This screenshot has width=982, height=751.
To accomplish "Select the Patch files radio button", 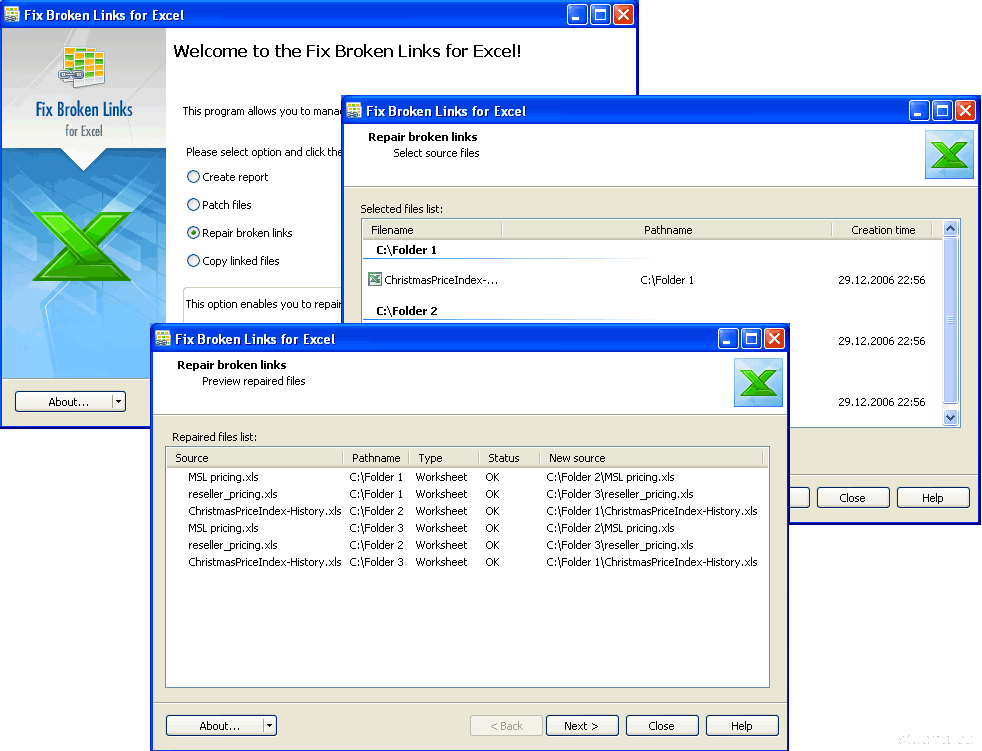I will click(194, 205).
